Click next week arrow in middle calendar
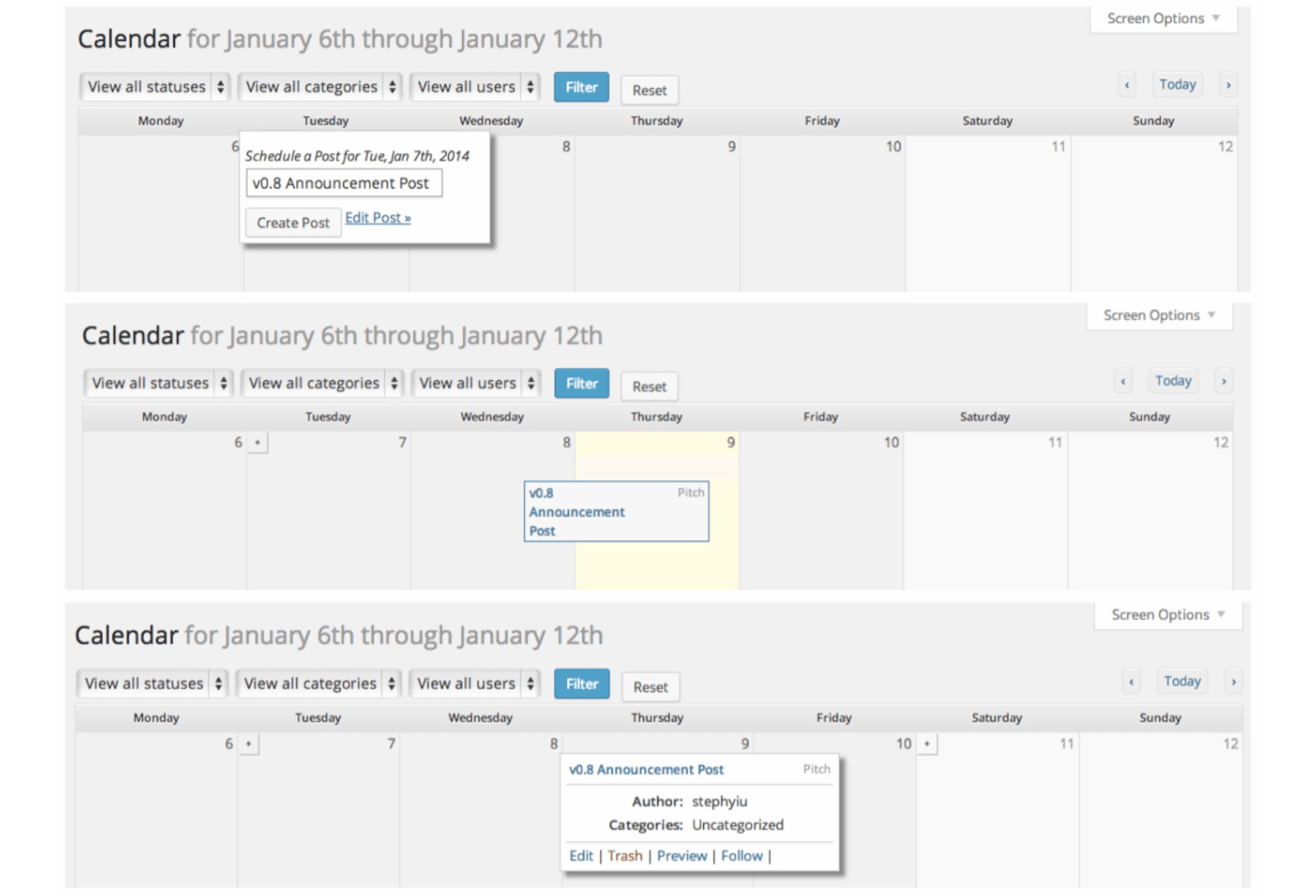Image resolution: width=1316 pixels, height=896 pixels. pos(1223,381)
